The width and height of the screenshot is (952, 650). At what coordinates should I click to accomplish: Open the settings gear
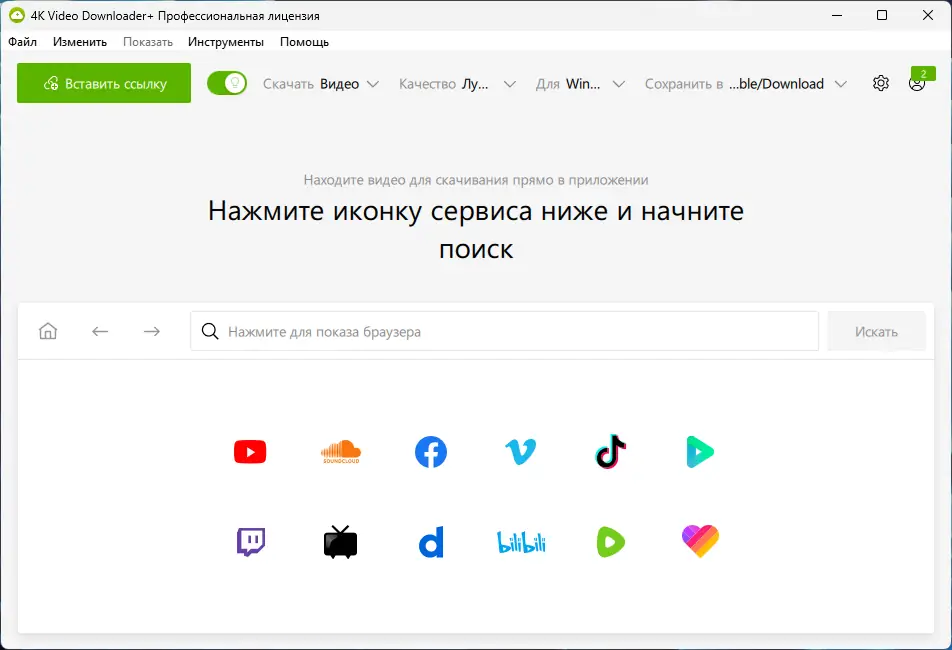[x=880, y=83]
